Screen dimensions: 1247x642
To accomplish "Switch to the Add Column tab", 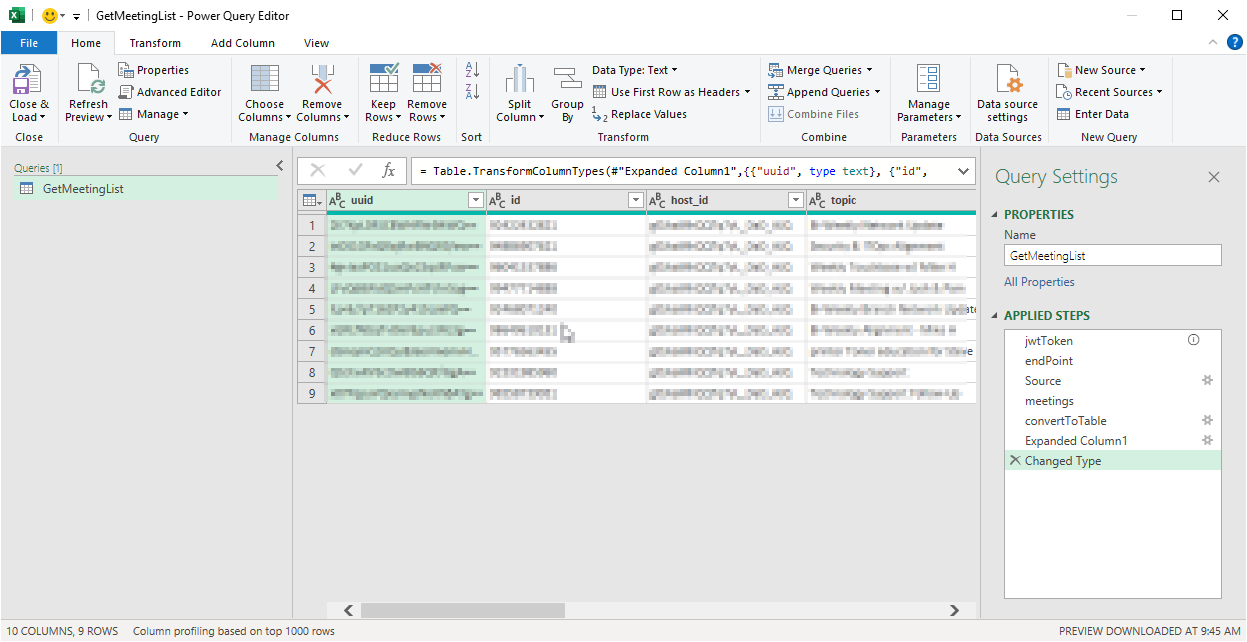I will click(x=243, y=43).
